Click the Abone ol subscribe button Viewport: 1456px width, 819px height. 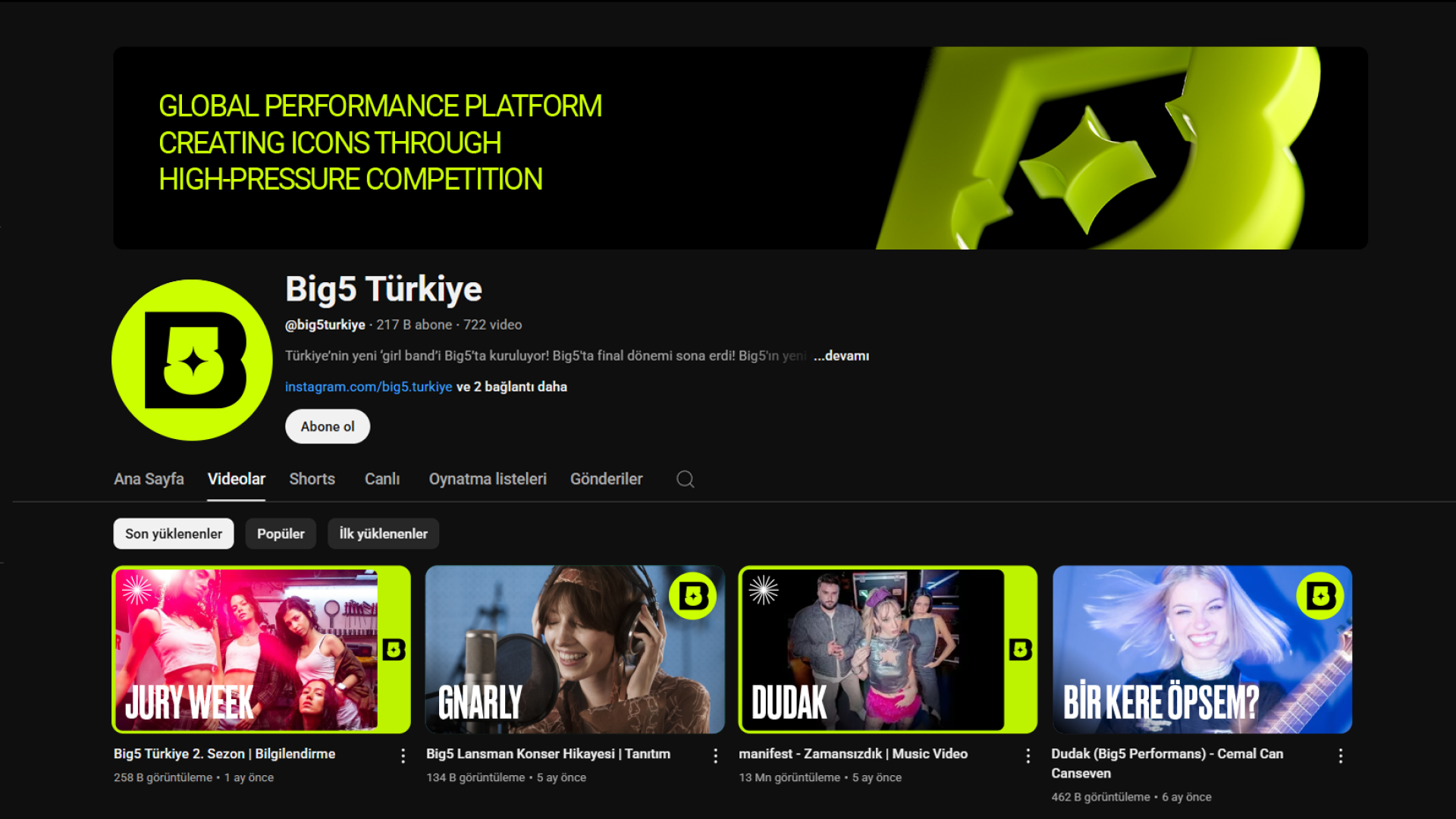(328, 426)
